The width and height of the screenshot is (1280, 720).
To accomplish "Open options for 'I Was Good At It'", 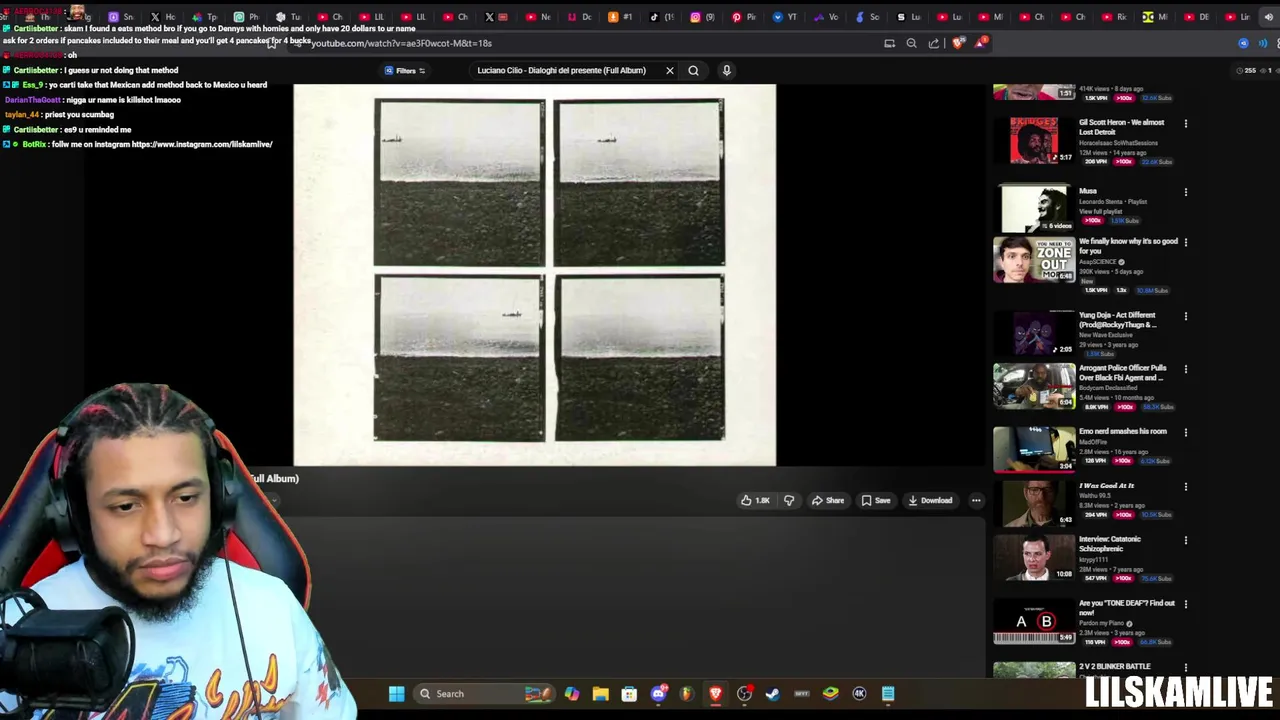I will pos(1186,487).
